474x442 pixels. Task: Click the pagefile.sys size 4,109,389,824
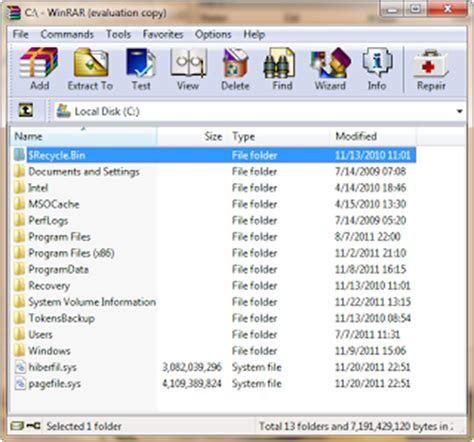click(x=192, y=383)
